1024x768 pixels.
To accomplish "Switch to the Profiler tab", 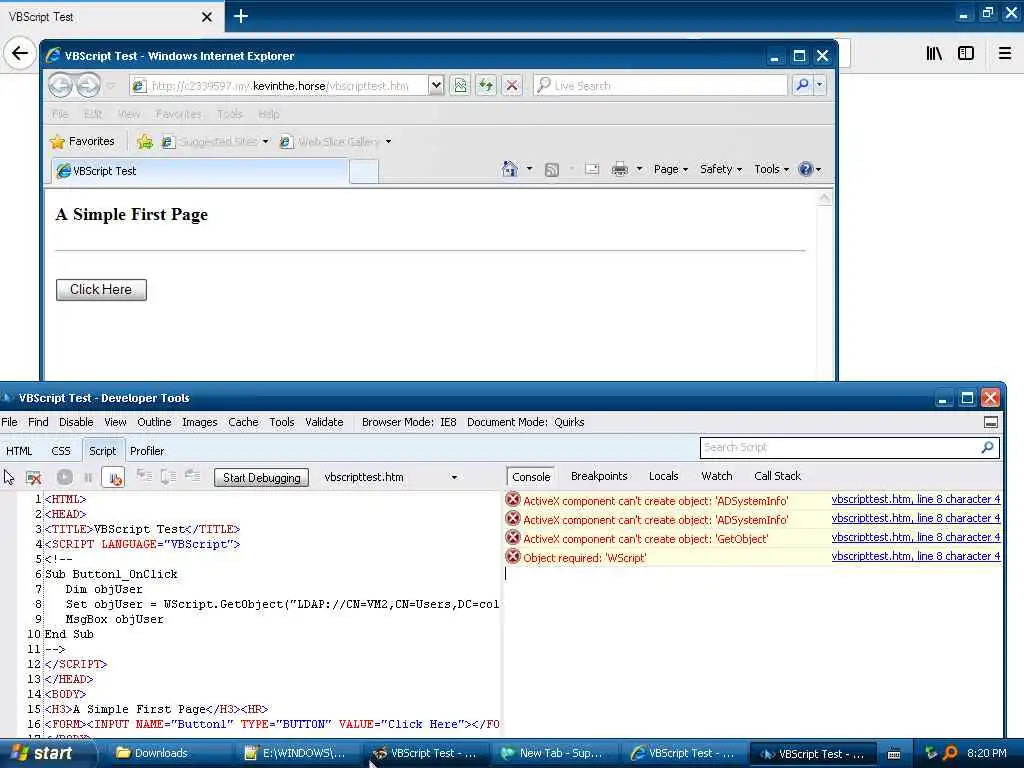I will coord(147,451).
